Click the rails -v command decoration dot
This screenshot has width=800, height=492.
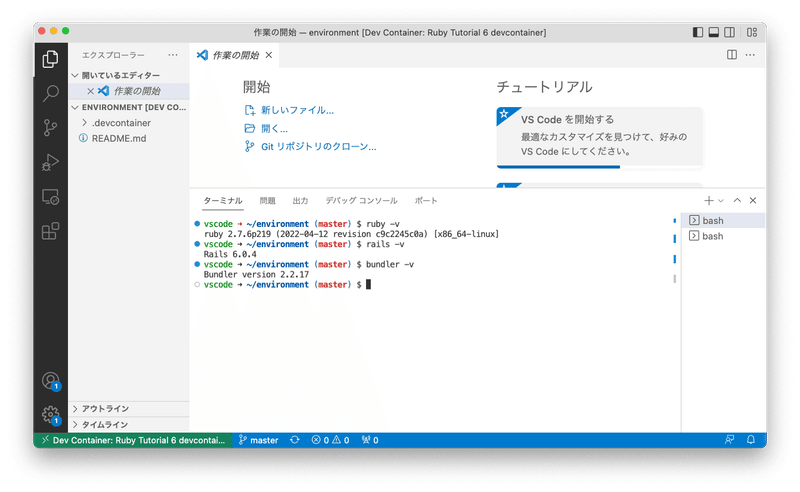tap(197, 244)
